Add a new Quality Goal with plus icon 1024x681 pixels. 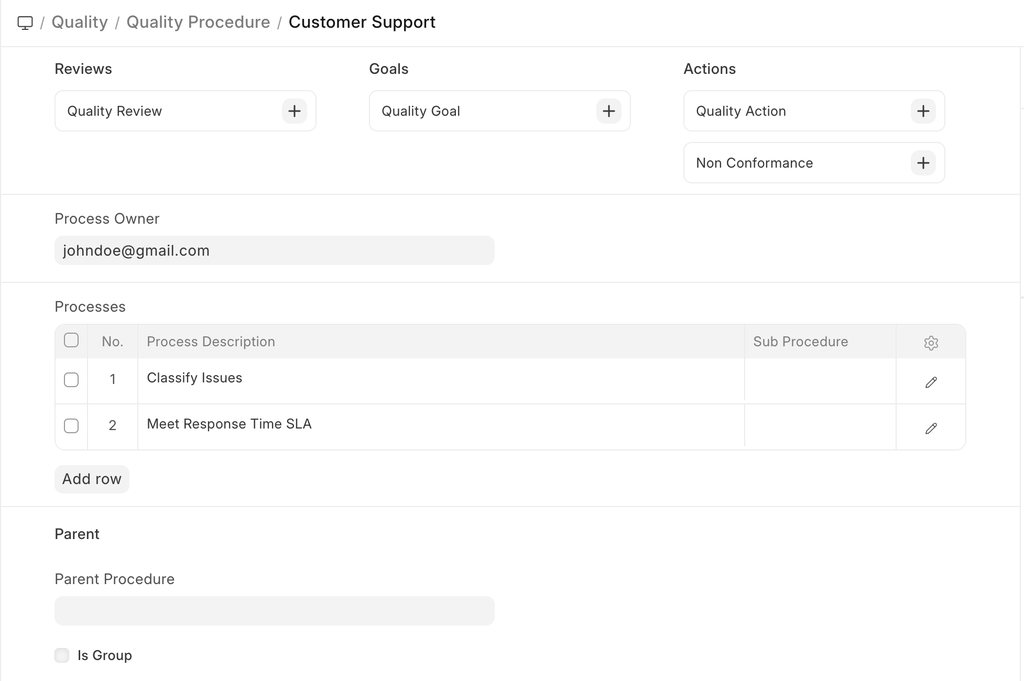click(608, 111)
